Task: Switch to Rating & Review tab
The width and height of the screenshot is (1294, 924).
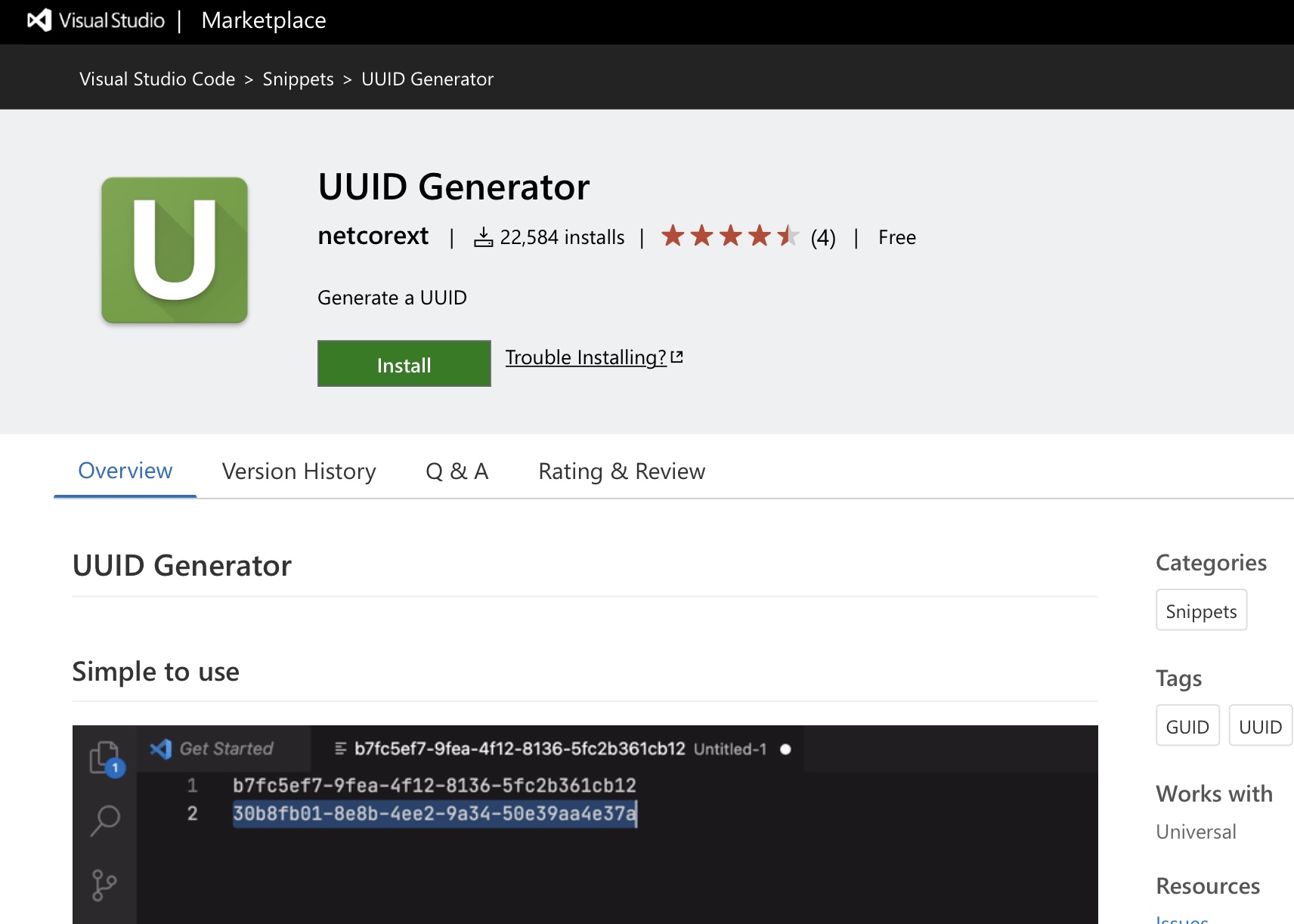Action: (x=622, y=471)
